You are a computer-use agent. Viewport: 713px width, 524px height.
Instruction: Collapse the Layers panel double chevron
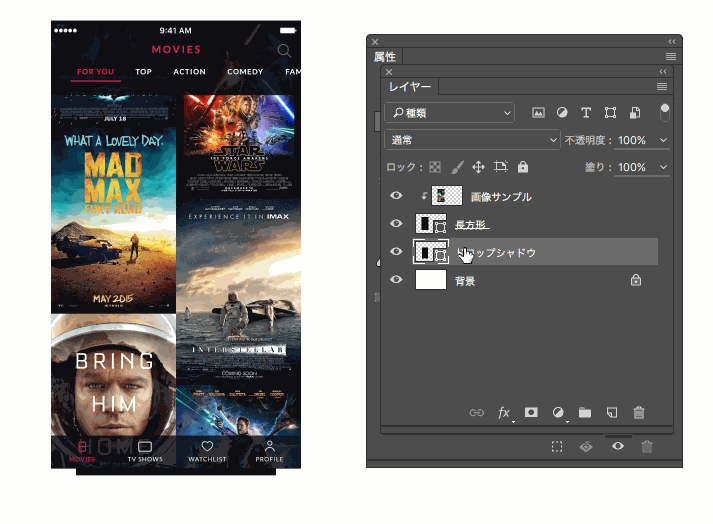pyautogui.click(x=663, y=72)
